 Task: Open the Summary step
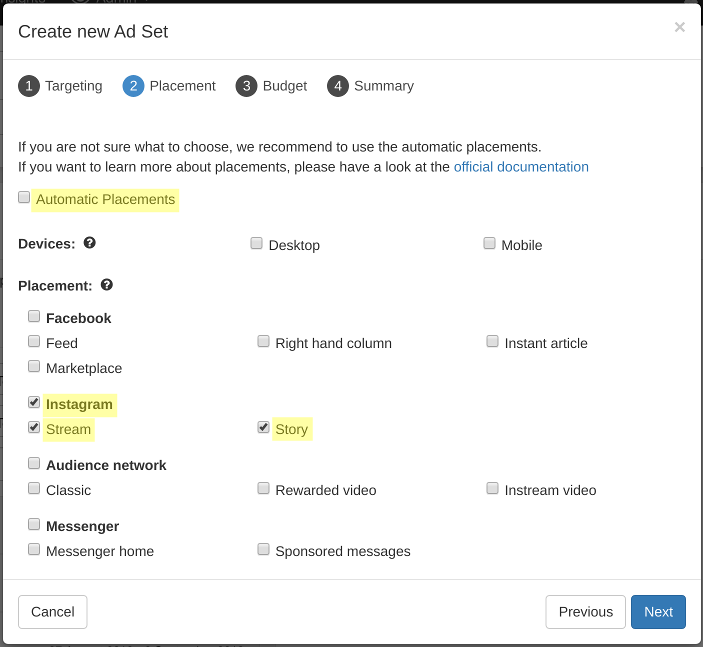pos(371,86)
